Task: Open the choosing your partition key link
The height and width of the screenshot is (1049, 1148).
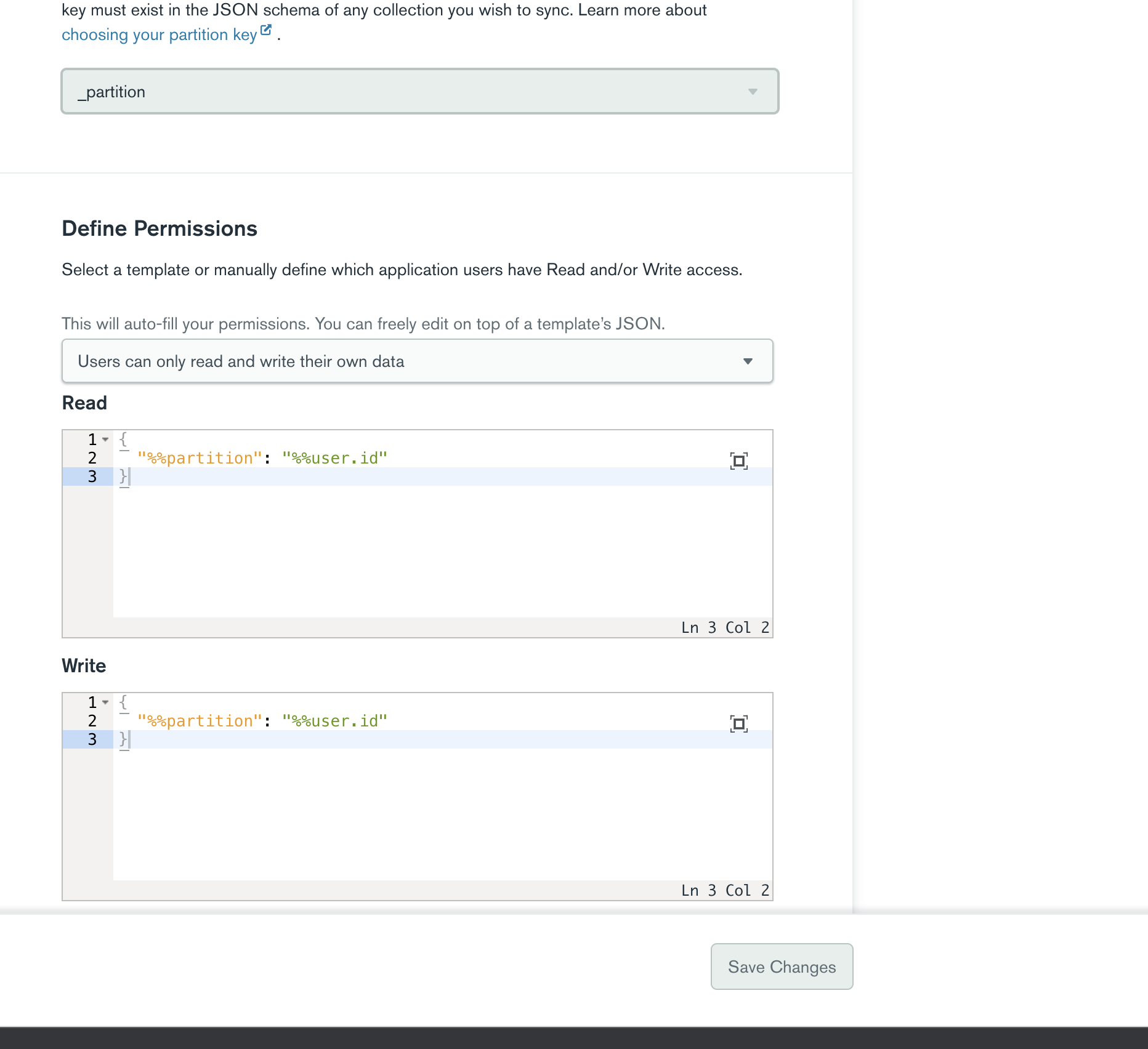Action: (160, 34)
